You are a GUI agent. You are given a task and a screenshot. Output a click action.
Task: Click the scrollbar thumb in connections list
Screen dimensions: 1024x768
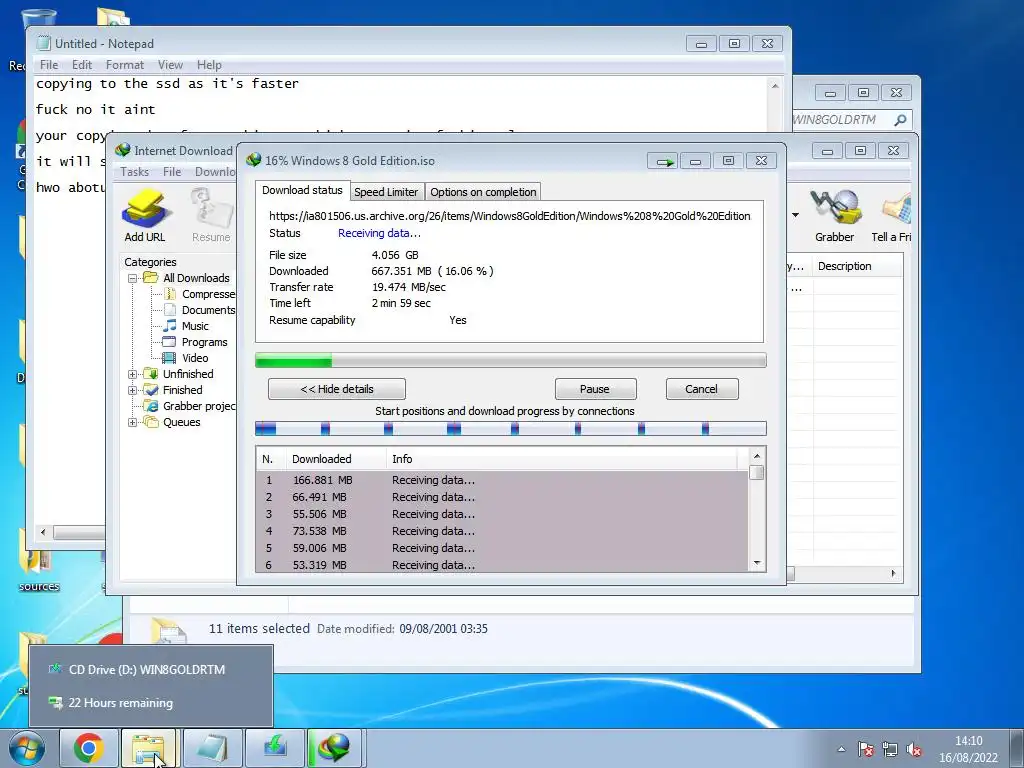click(757, 473)
